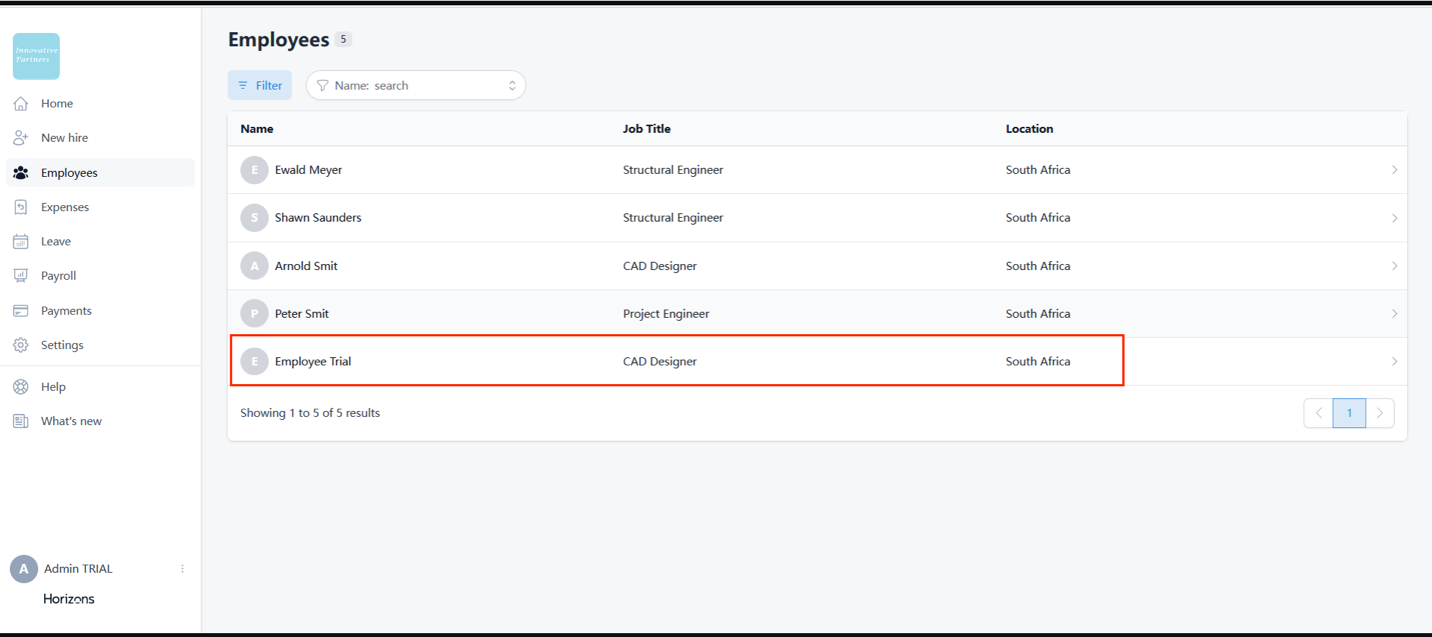The width and height of the screenshot is (1432, 637).
Task: Click Shawn Saunders' avatar circle
Action: click(254, 218)
